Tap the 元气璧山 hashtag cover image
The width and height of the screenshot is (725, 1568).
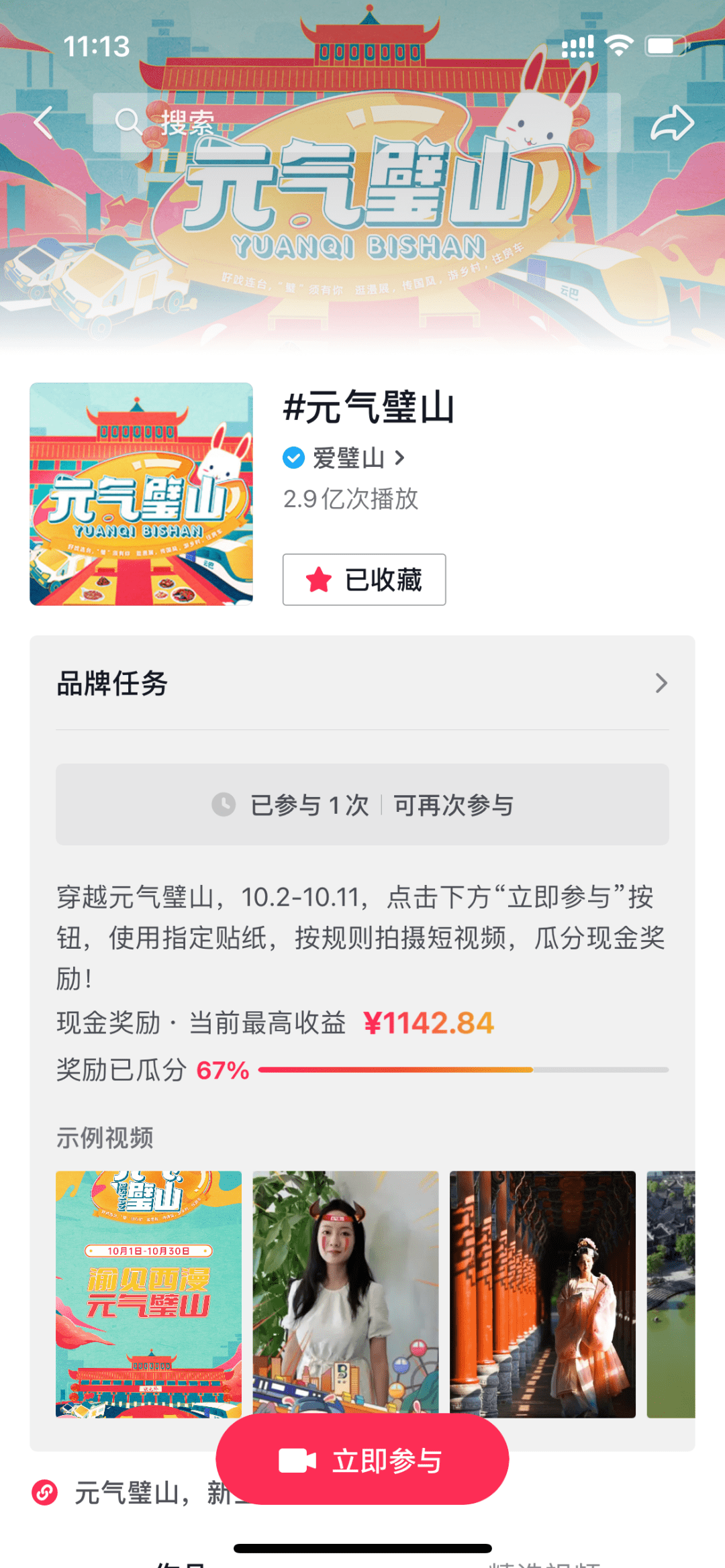(x=141, y=494)
